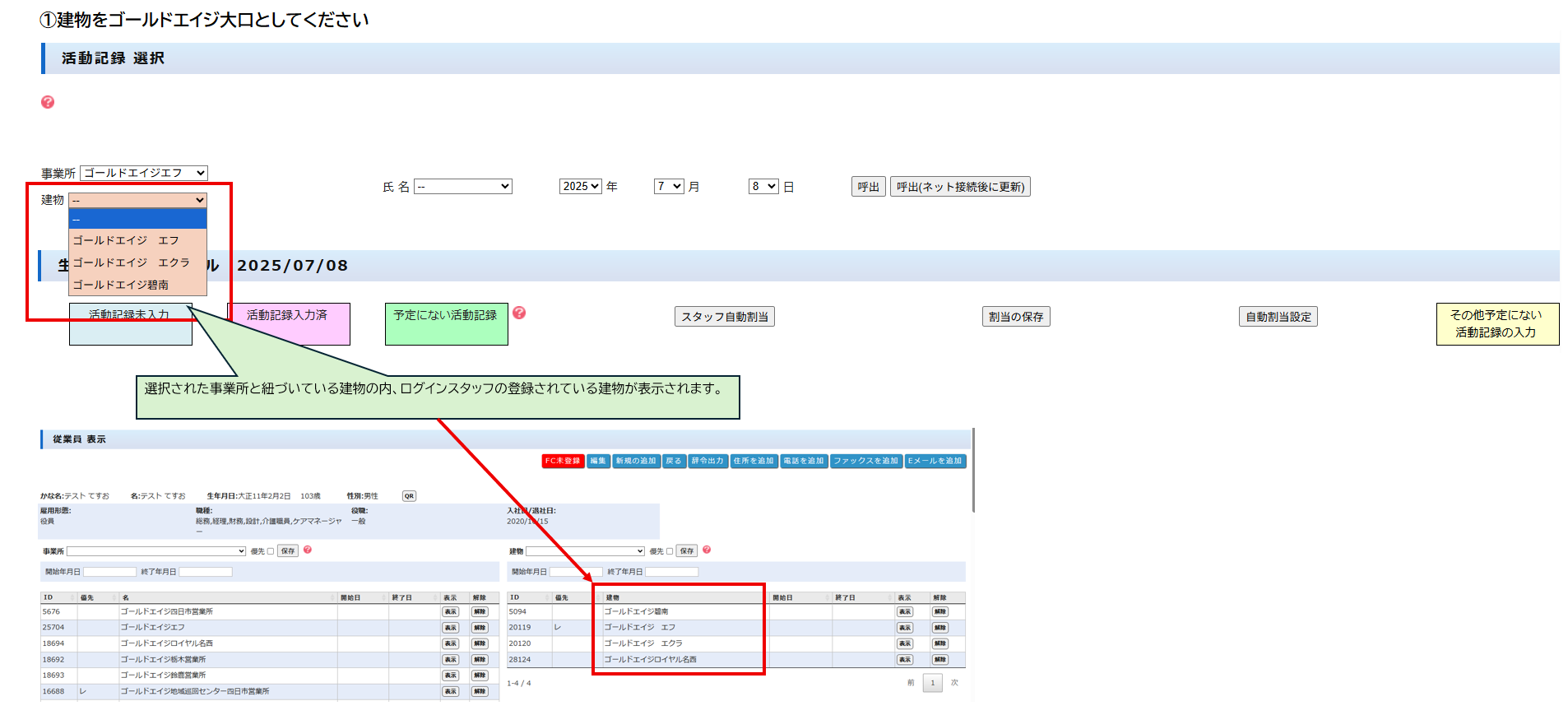Viewport: 1568px width, 715px height.
Task: Click the QR code icon button
Action: [409, 496]
